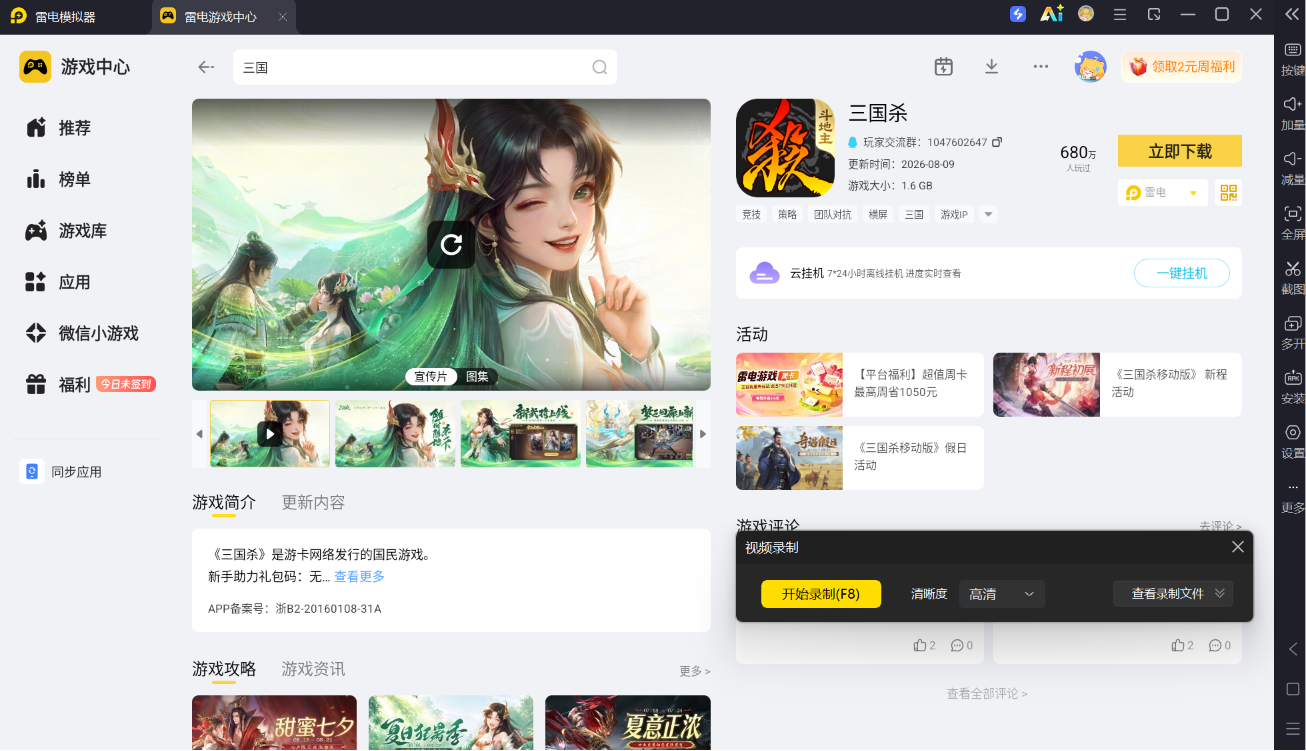Expand the game tags list arrow
Viewport: 1306px width, 751px height.
click(988, 214)
